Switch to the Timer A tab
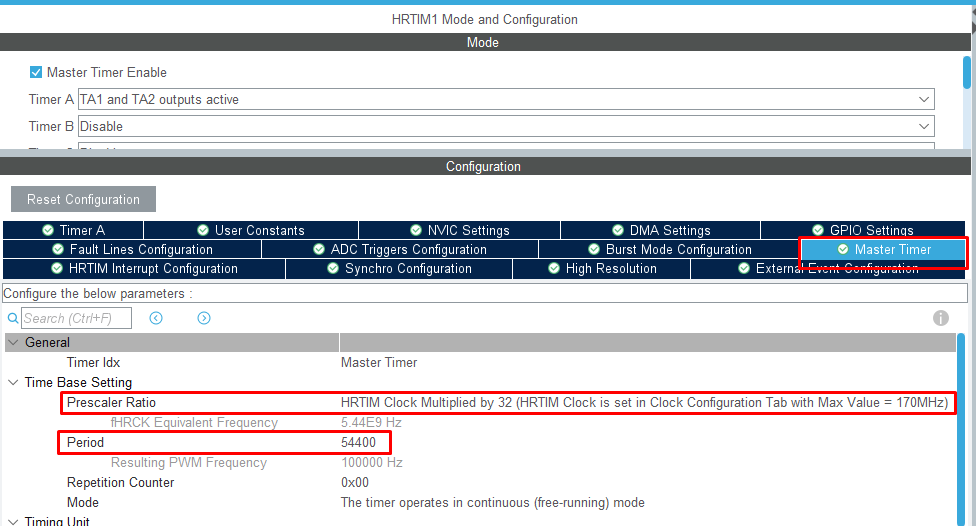976x526 pixels. click(x=73, y=230)
